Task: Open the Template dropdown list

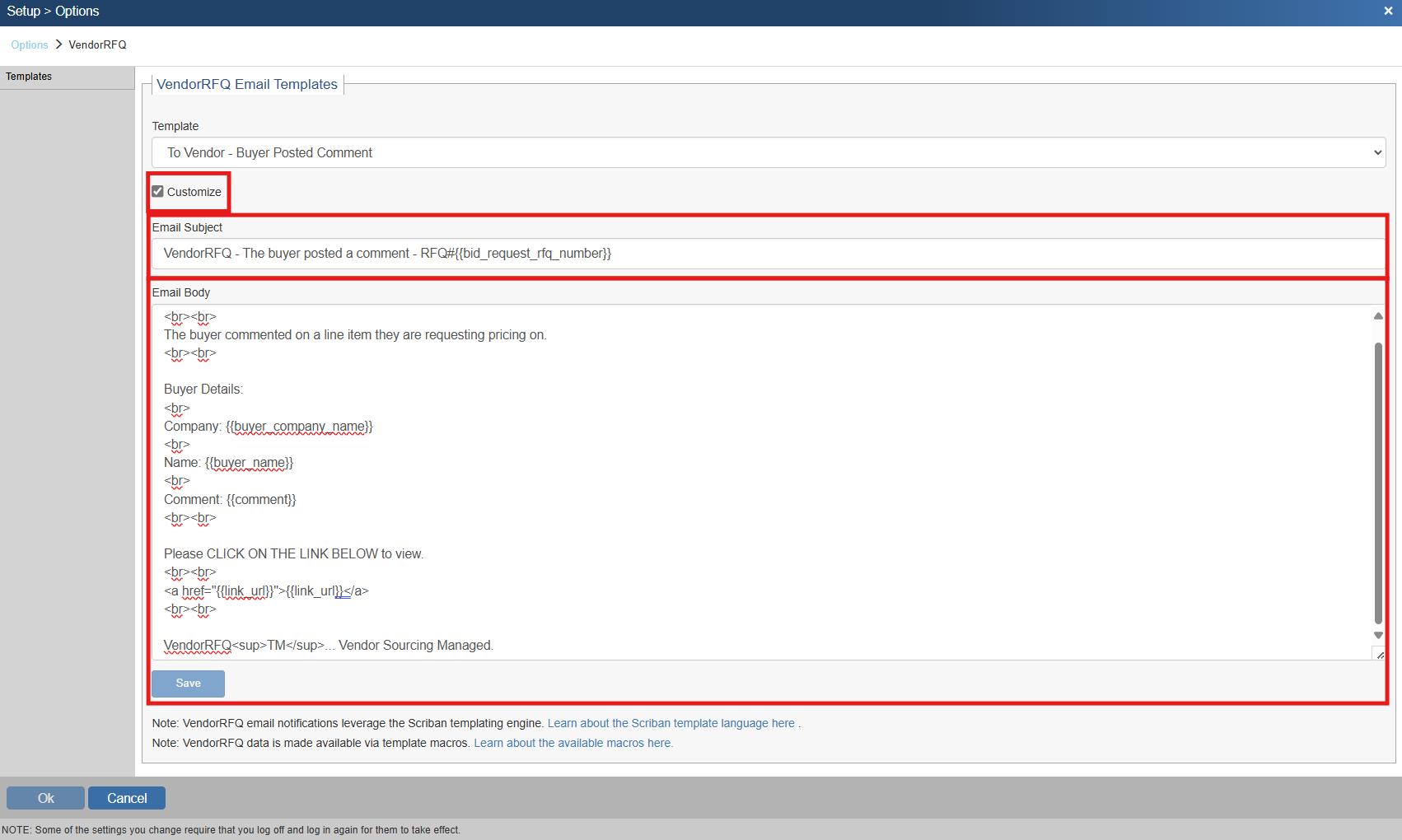Action: [768, 153]
